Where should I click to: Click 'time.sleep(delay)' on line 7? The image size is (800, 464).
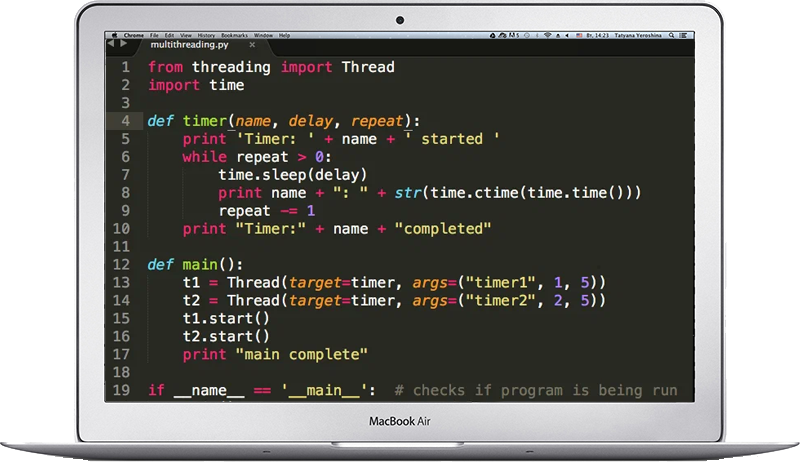click(293, 175)
